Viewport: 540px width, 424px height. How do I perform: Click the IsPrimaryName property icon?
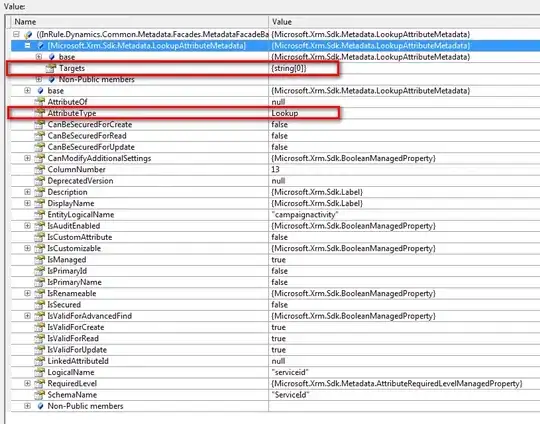40,282
